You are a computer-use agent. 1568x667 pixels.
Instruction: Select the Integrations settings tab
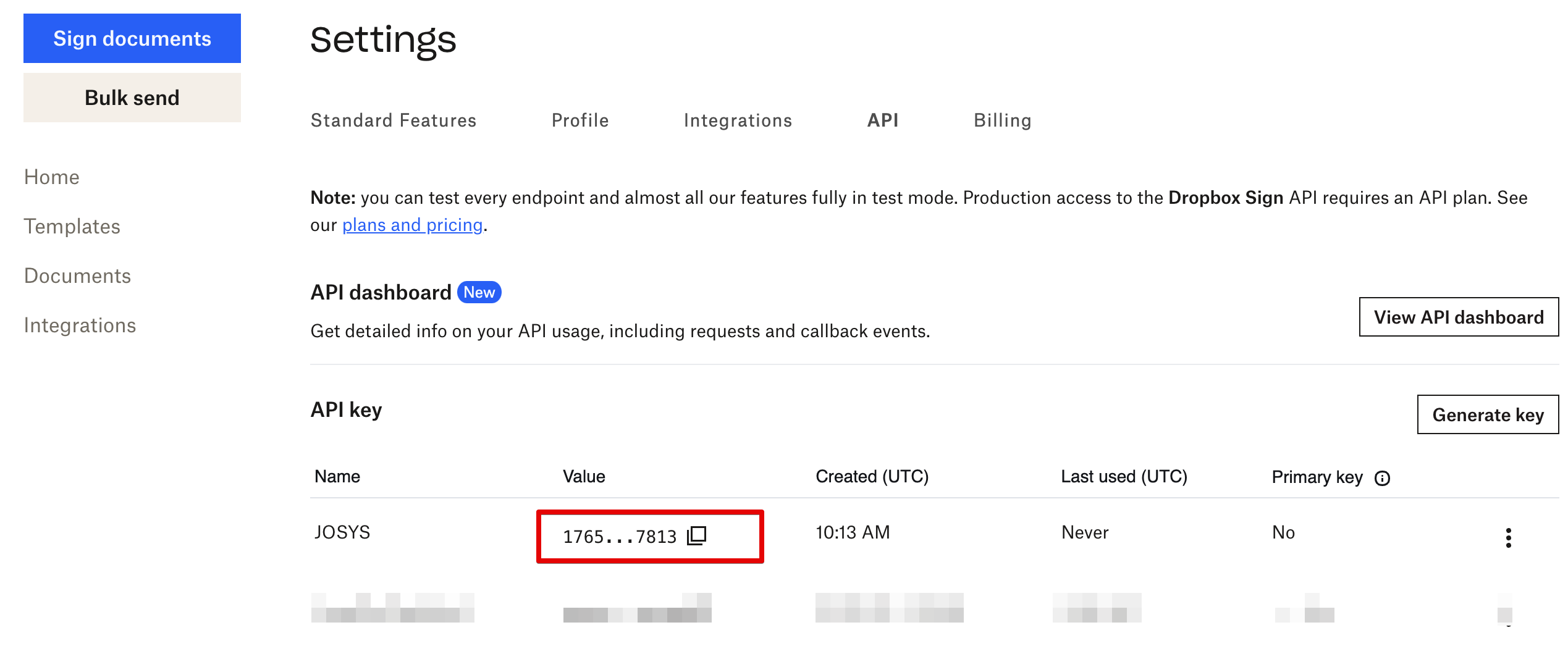[x=738, y=120]
